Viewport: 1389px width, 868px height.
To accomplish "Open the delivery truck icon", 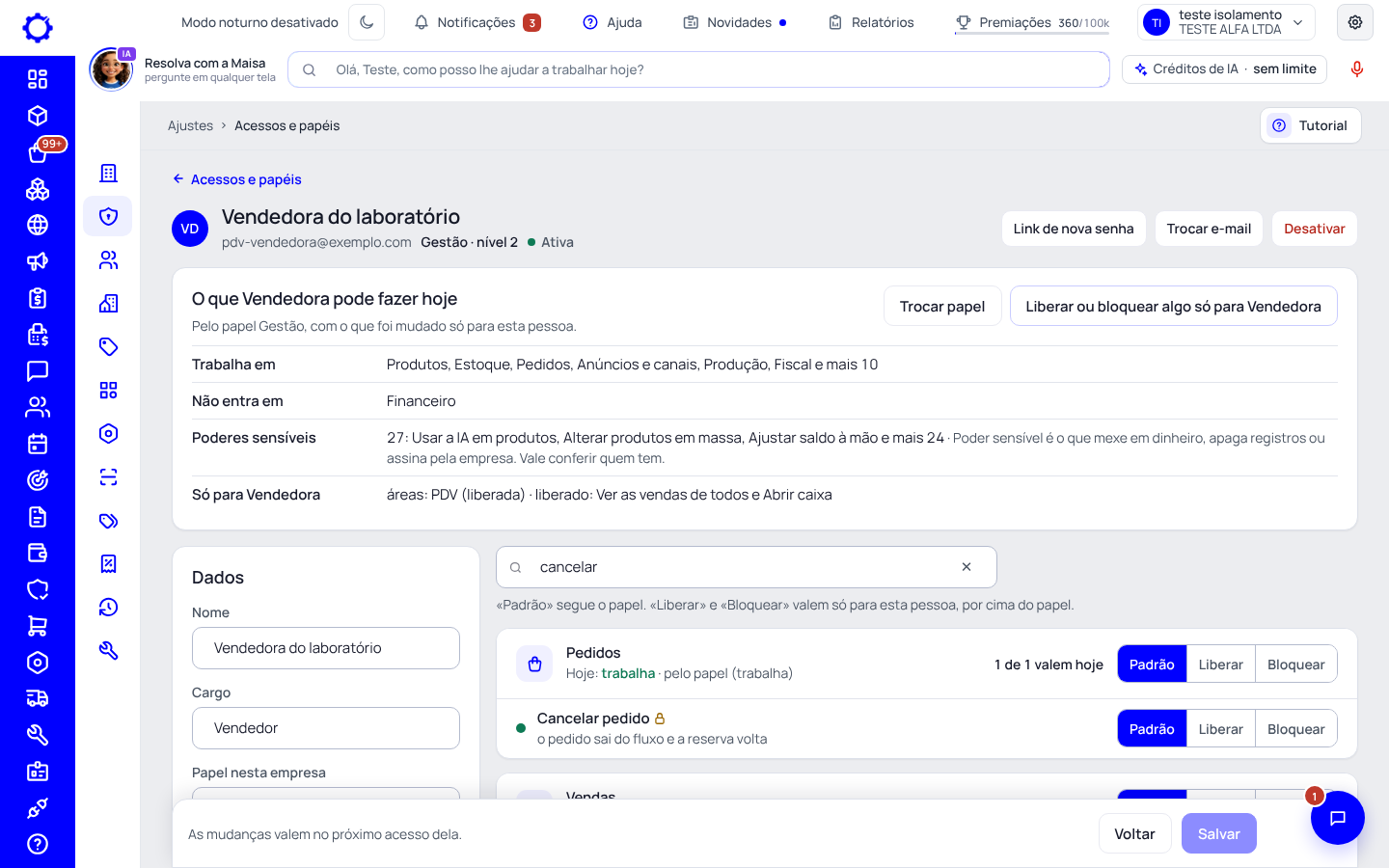I will coord(38,698).
